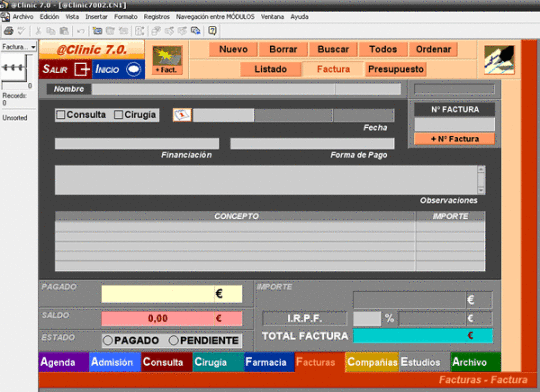Open the Ayuda menu
Image resolution: width=540 pixels, height=392 pixels.
point(299,17)
